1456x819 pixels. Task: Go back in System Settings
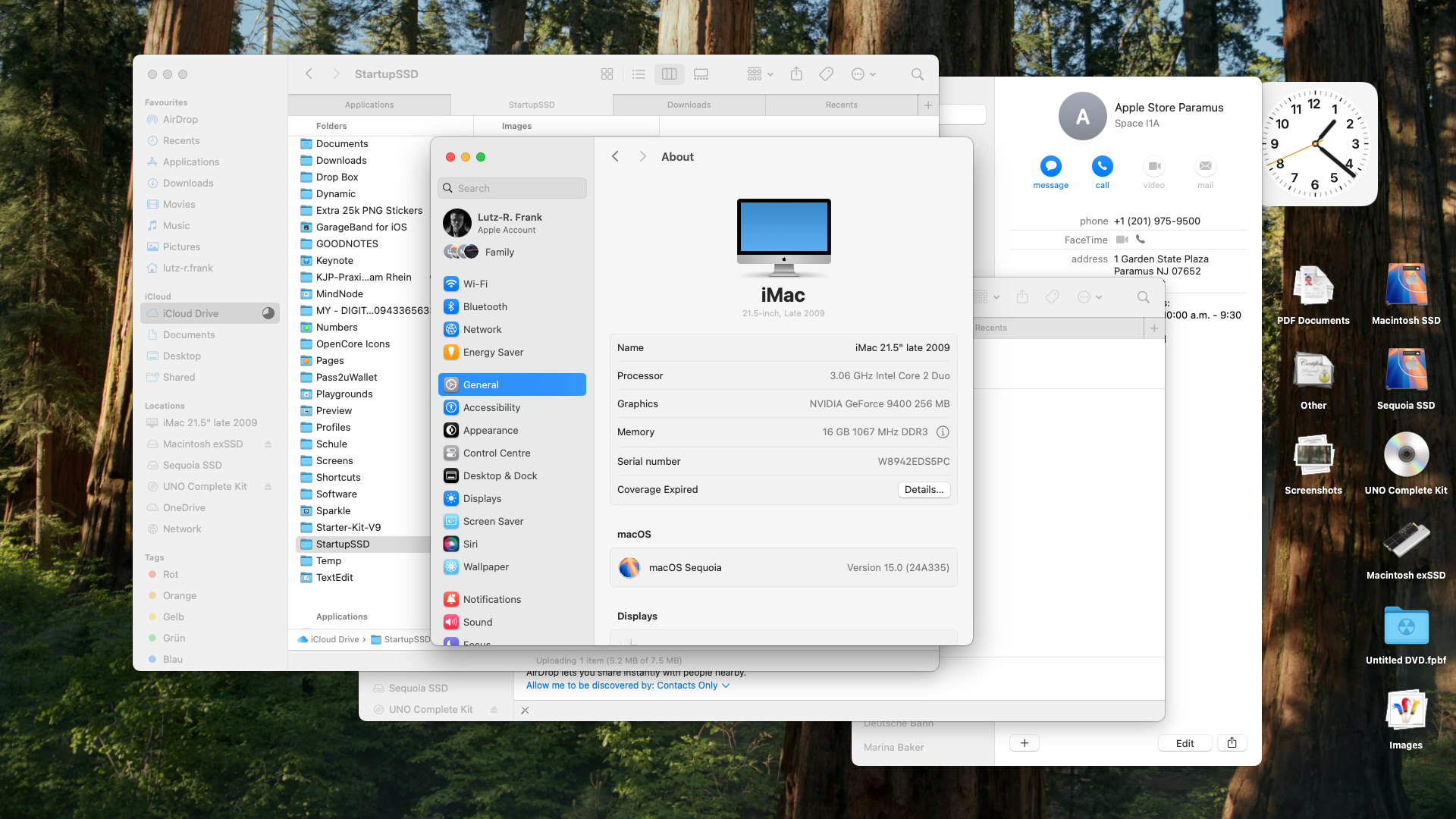[x=615, y=156]
